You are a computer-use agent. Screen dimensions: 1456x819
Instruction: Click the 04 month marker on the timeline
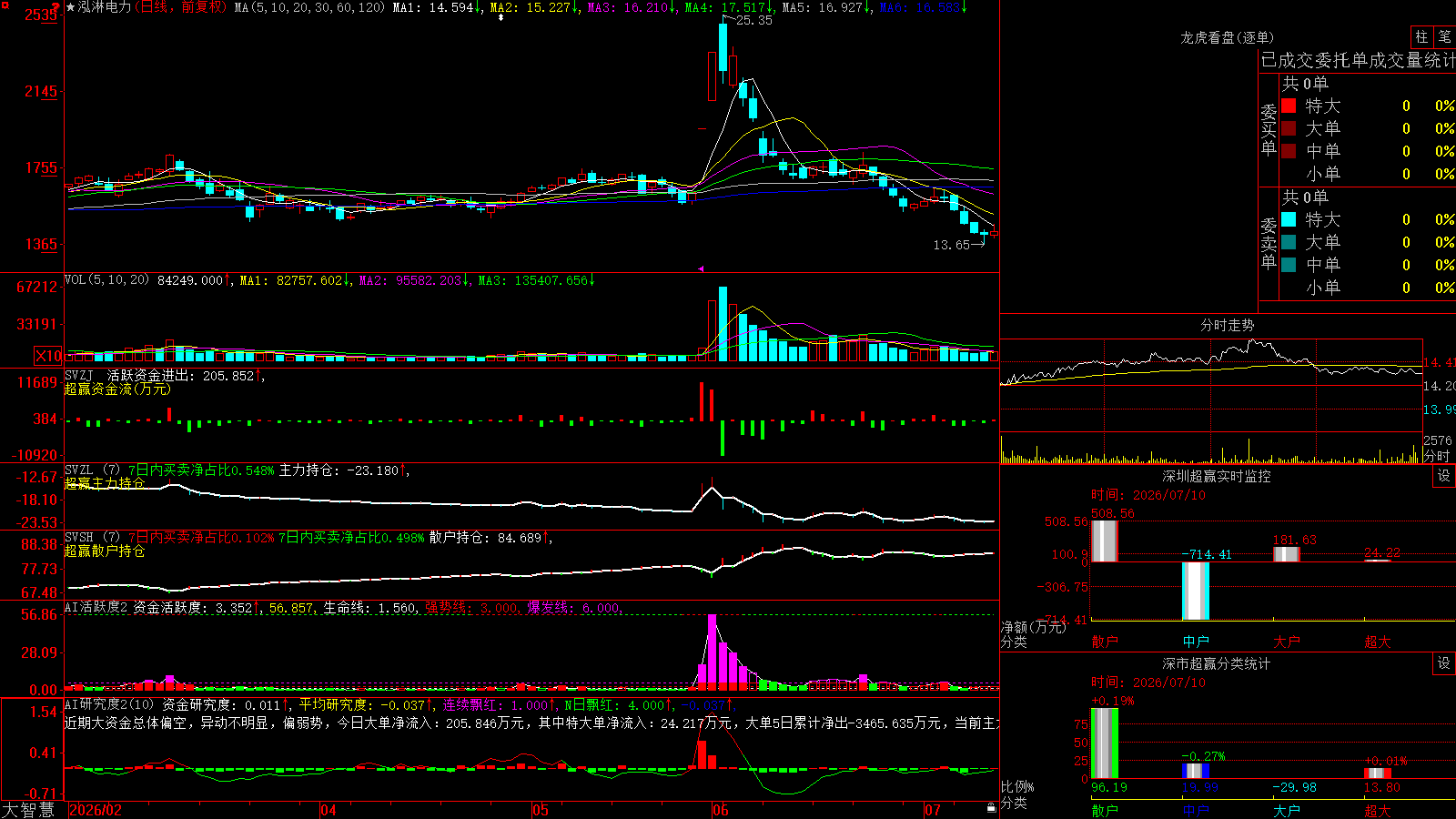click(329, 810)
